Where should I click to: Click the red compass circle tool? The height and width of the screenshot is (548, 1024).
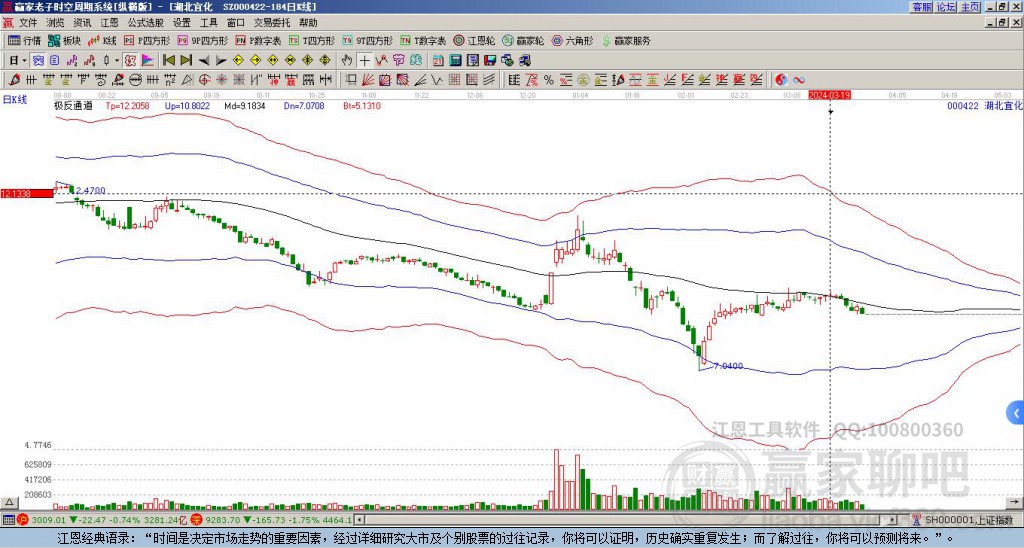click(x=204, y=80)
